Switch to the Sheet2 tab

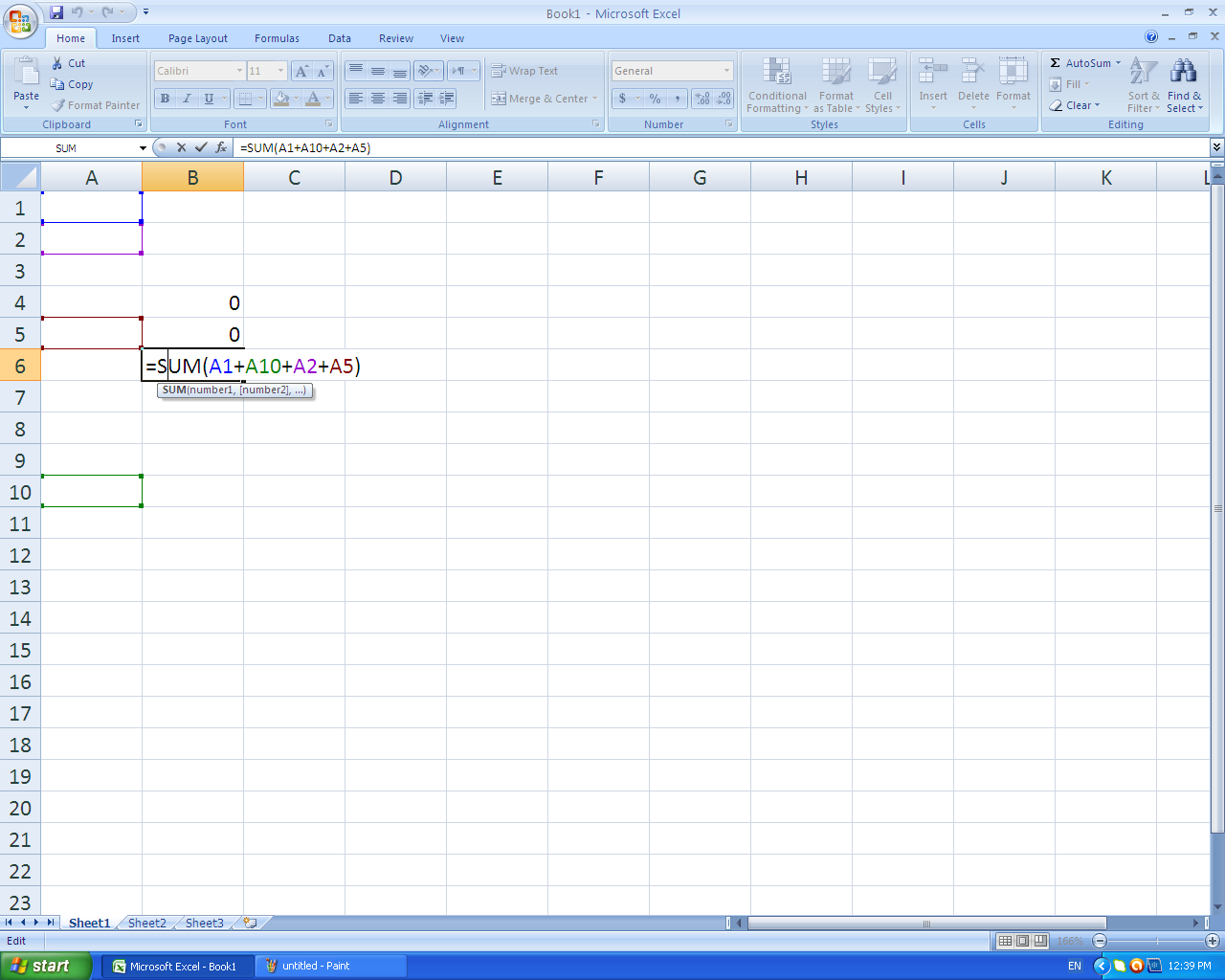coord(147,924)
